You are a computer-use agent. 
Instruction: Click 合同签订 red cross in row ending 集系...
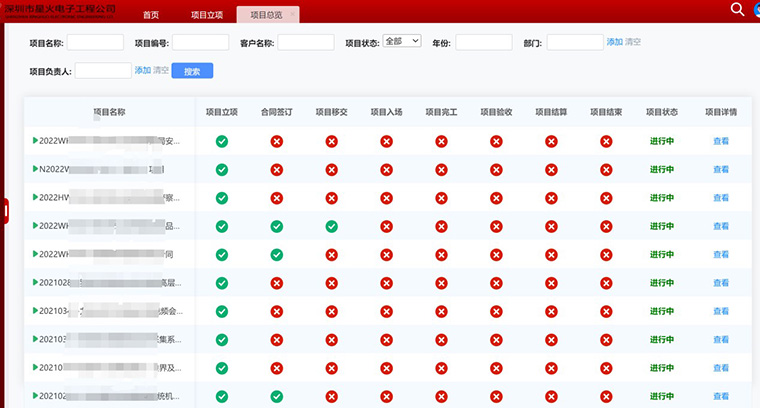click(x=277, y=340)
